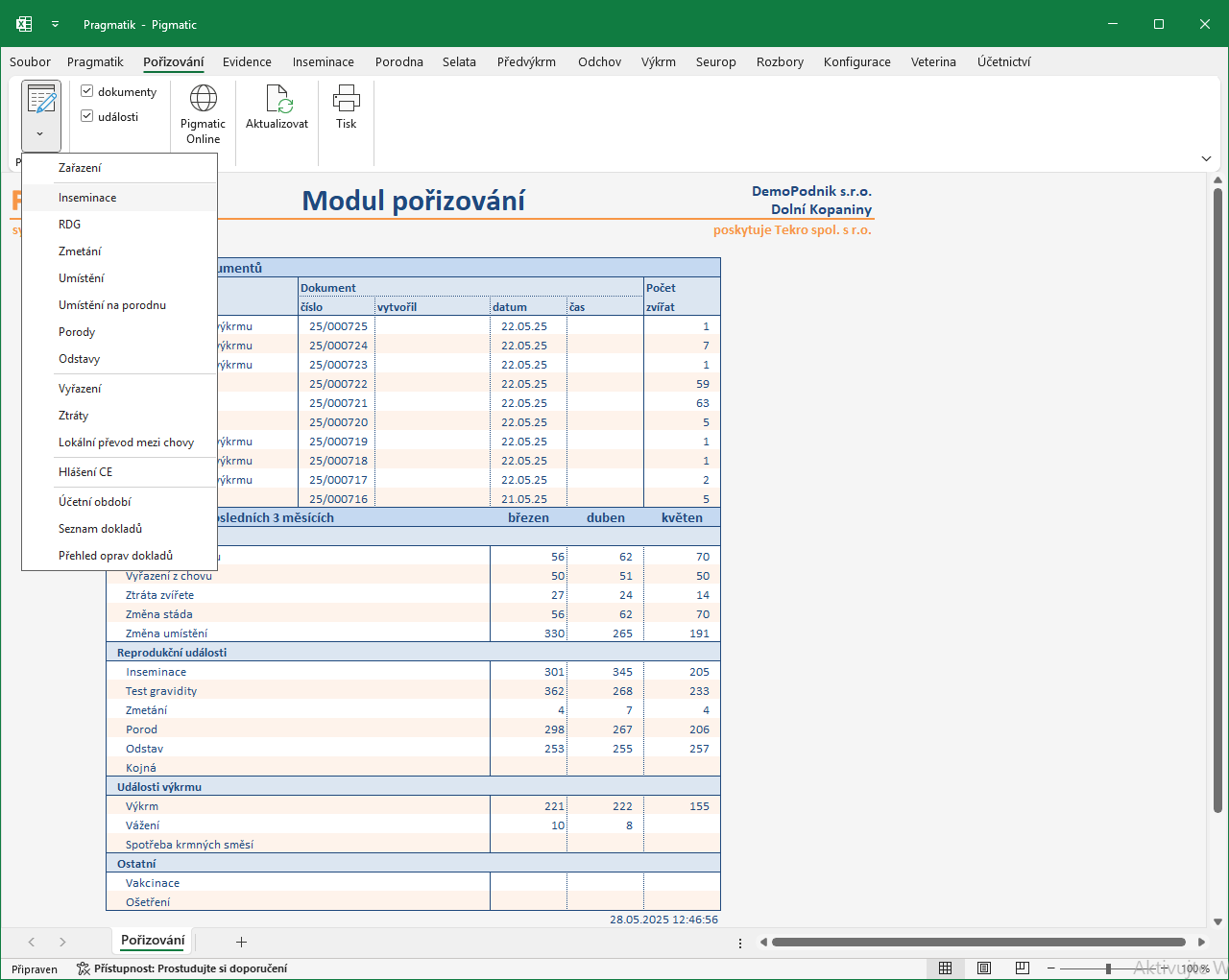
Task: Click document number 25/000725 cell
Action: 337,326
